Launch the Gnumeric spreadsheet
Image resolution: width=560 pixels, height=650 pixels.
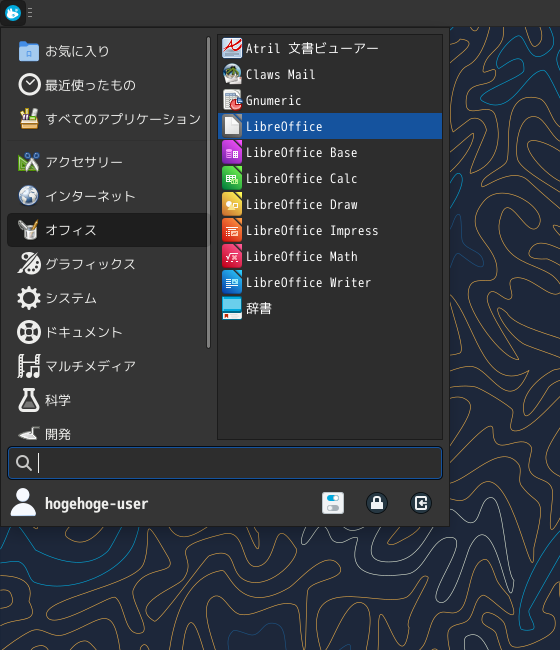pyautogui.click(x=330, y=100)
